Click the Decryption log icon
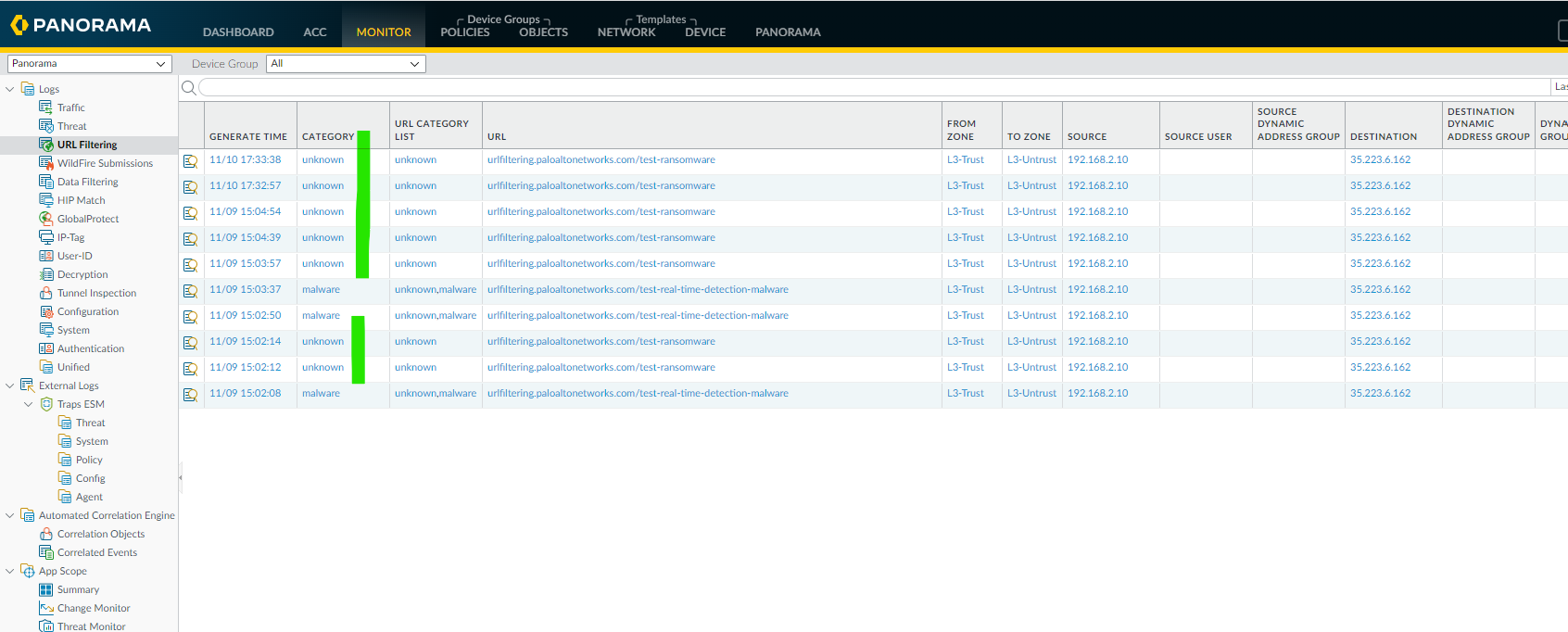The width and height of the screenshot is (1568, 632). 45,274
